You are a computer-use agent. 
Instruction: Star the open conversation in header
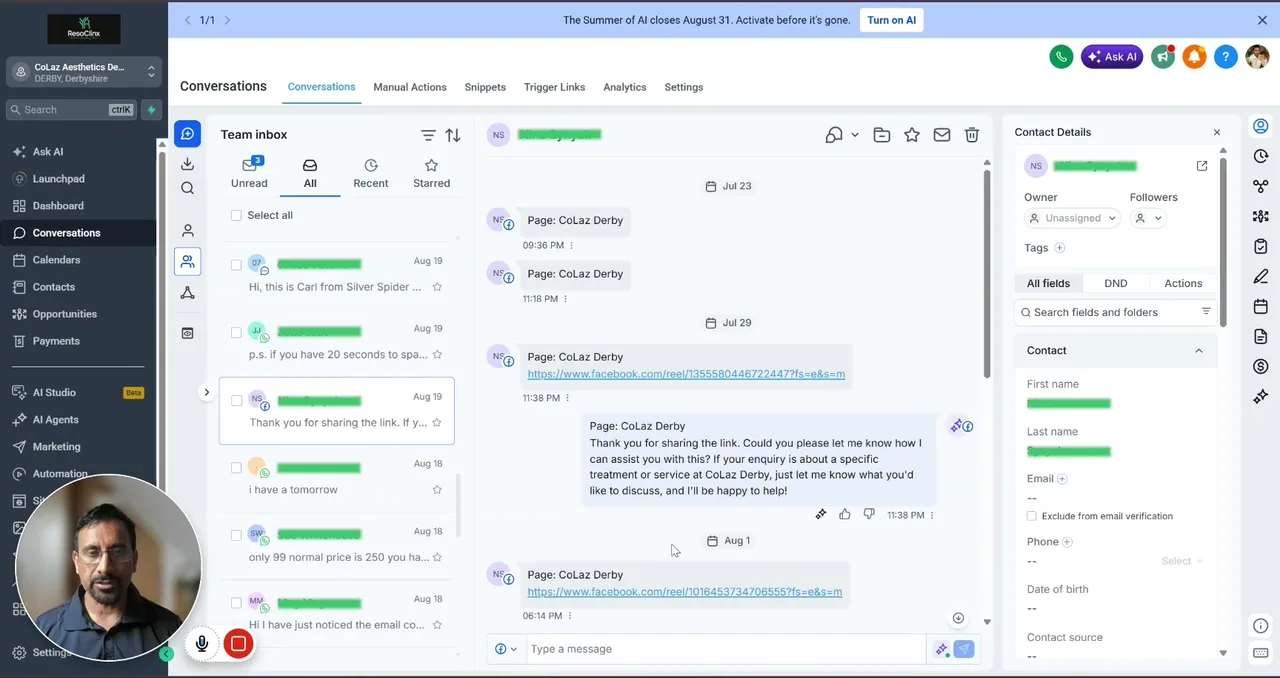tap(912, 135)
